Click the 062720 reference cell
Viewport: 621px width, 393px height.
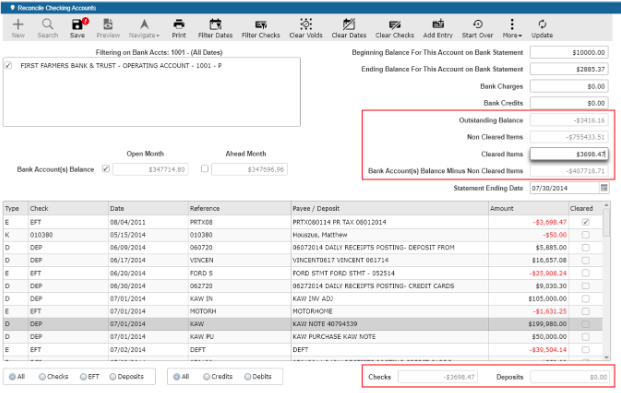[x=239, y=286]
